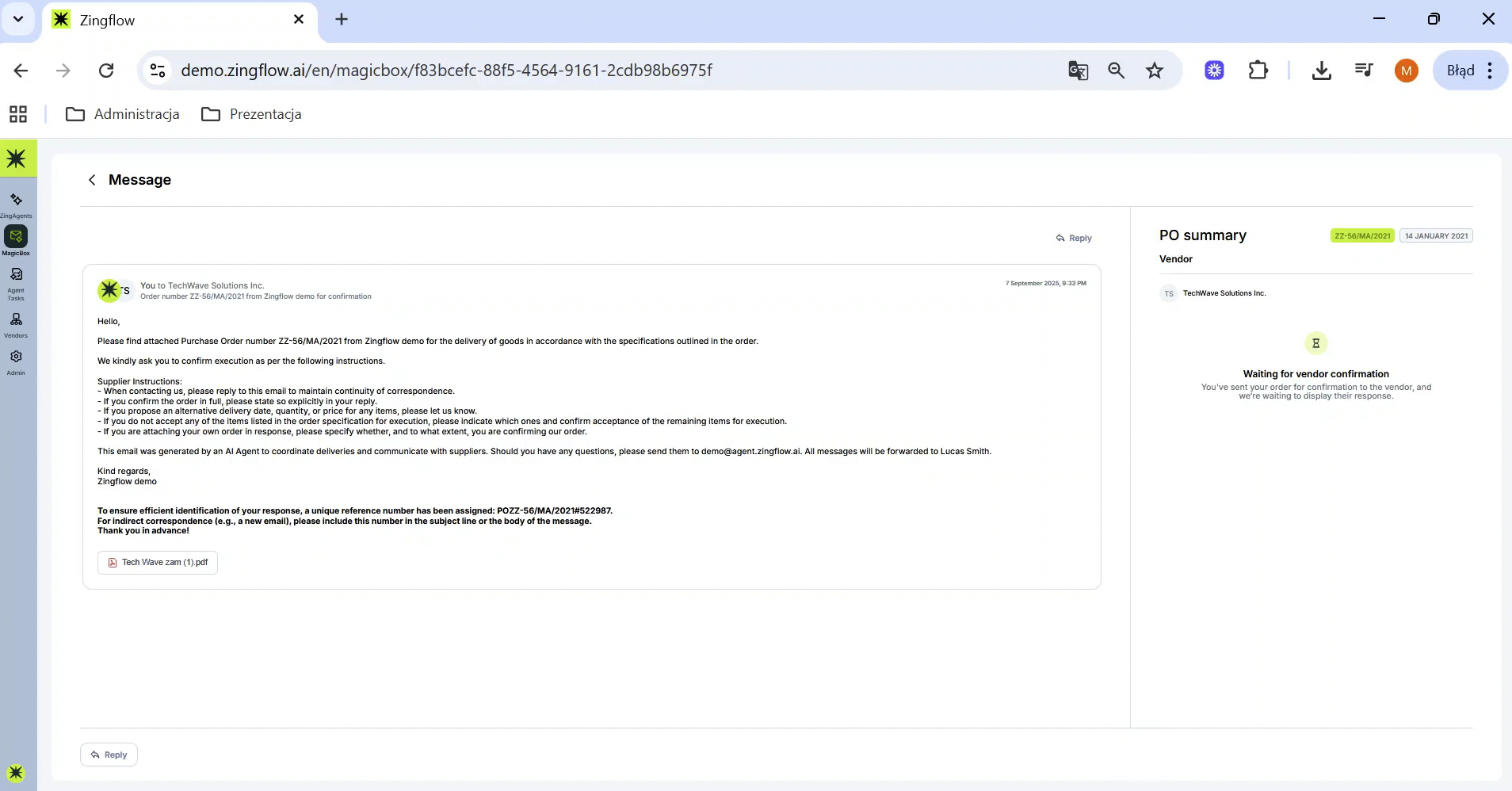
Task: Open the Prezentacja bookmarks folder
Action: [x=252, y=114]
